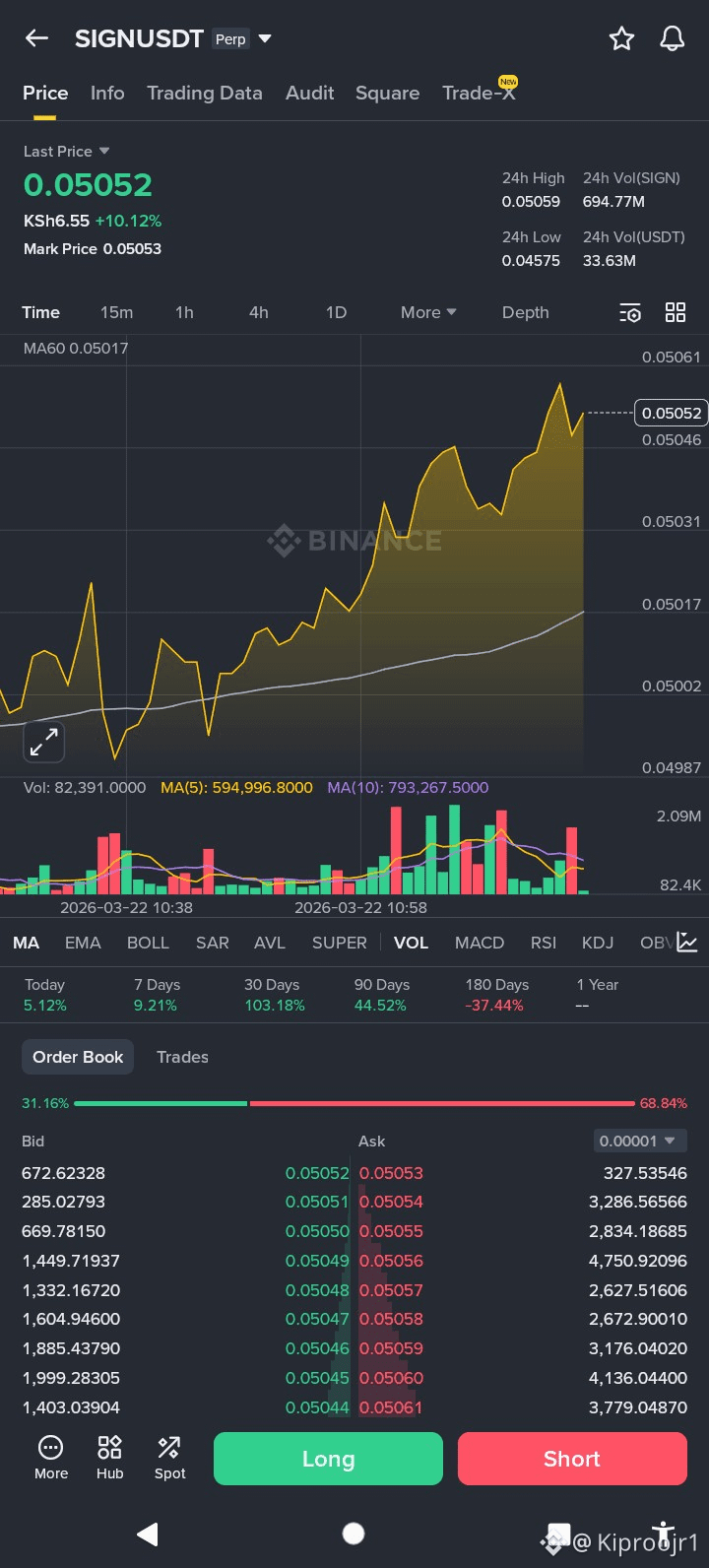Select the 4h chart interval

coord(258,312)
